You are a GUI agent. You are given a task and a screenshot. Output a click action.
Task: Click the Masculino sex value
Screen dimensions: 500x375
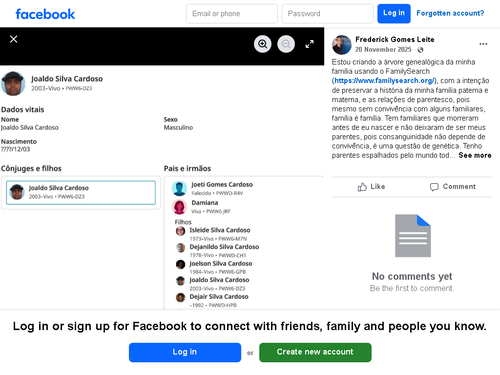(178, 128)
